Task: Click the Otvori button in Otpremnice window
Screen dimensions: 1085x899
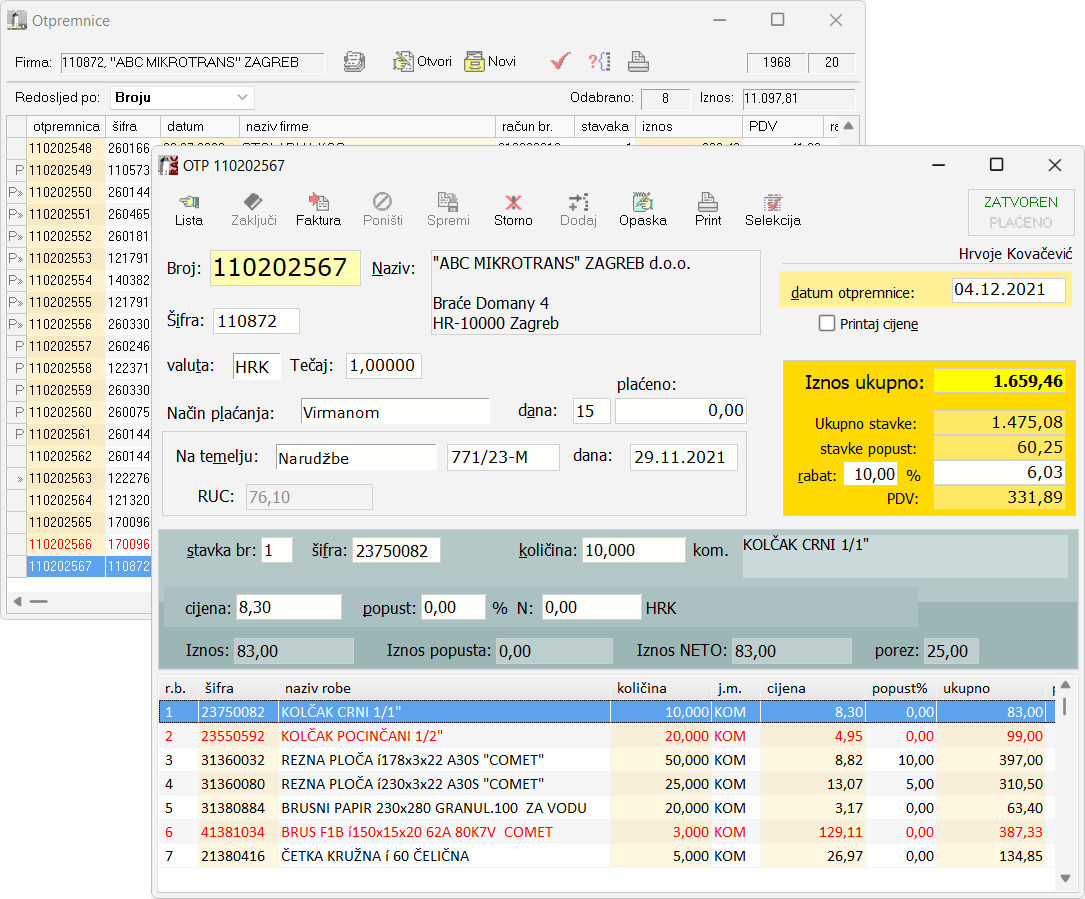Action: pyautogui.click(x=422, y=62)
